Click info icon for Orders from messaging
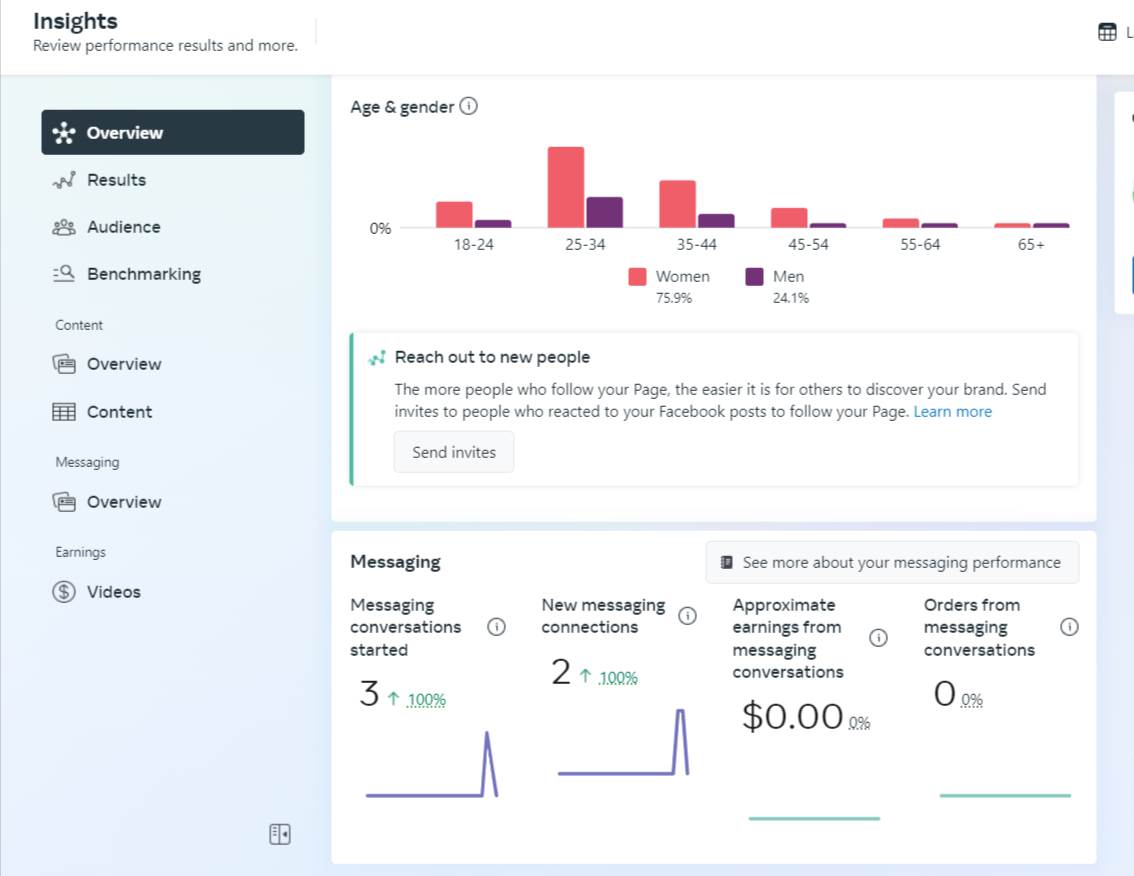Screen dimensions: 1134x876 pyautogui.click(x=1069, y=627)
